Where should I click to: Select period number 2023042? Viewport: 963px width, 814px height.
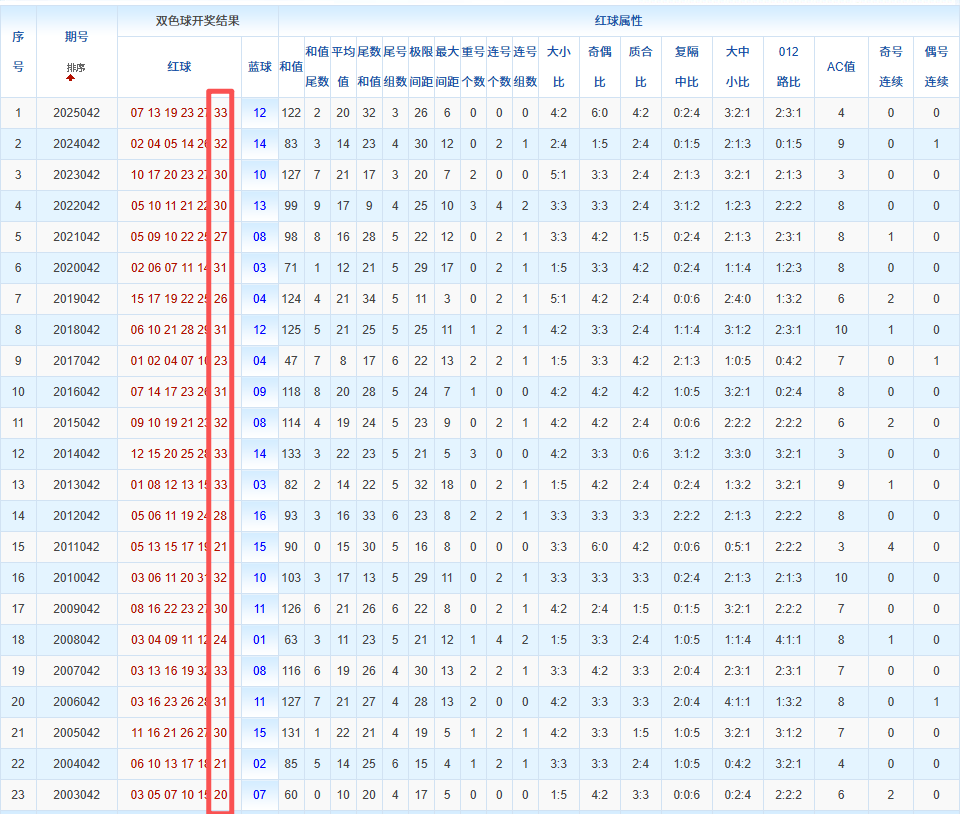point(76,175)
